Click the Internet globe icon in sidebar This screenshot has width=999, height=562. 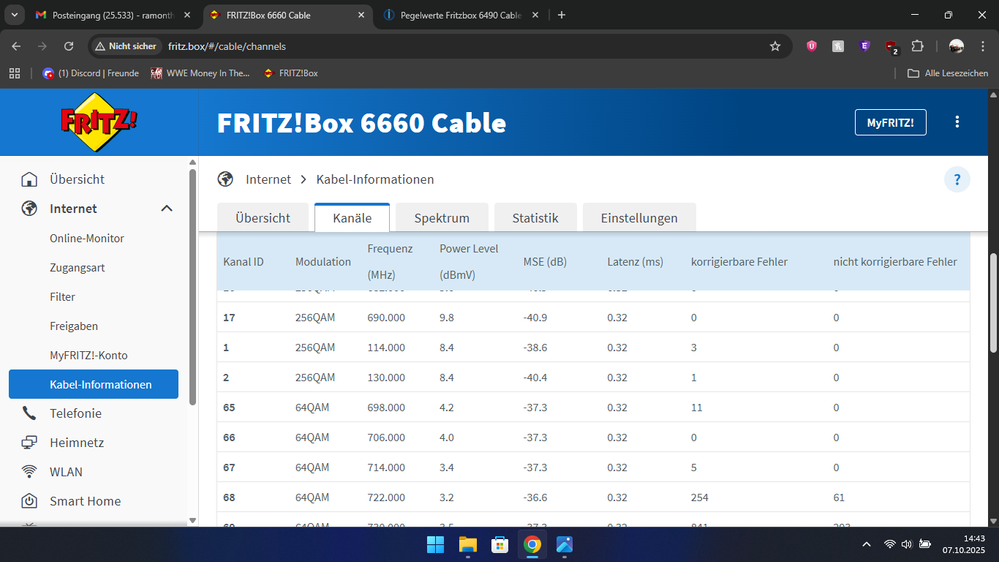[x=29, y=208]
